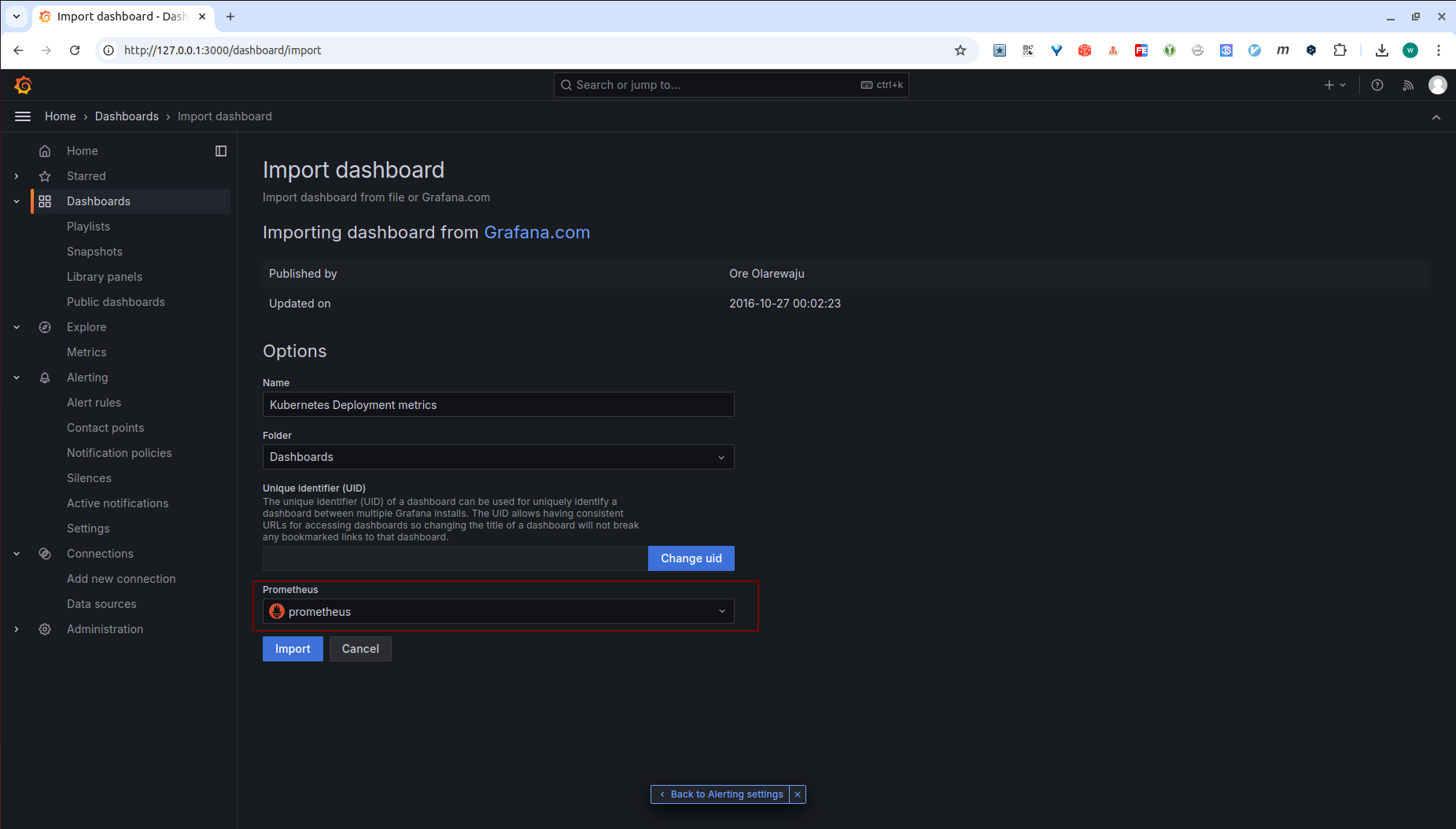The height and width of the screenshot is (829, 1456).
Task: Collapse the Connections section
Action: coord(17,554)
